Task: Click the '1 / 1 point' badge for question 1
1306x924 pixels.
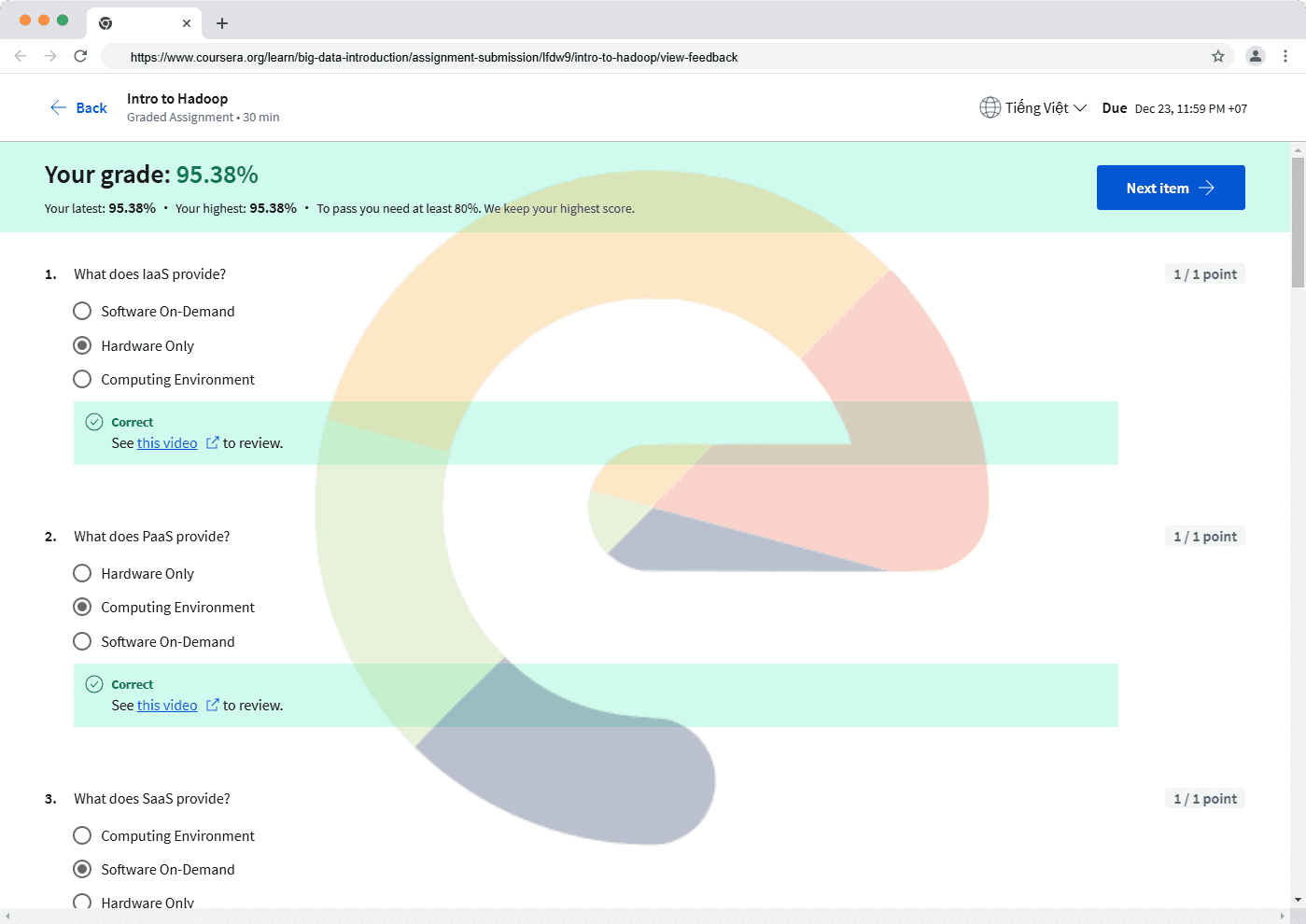Action: click(x=1205, y=274)
